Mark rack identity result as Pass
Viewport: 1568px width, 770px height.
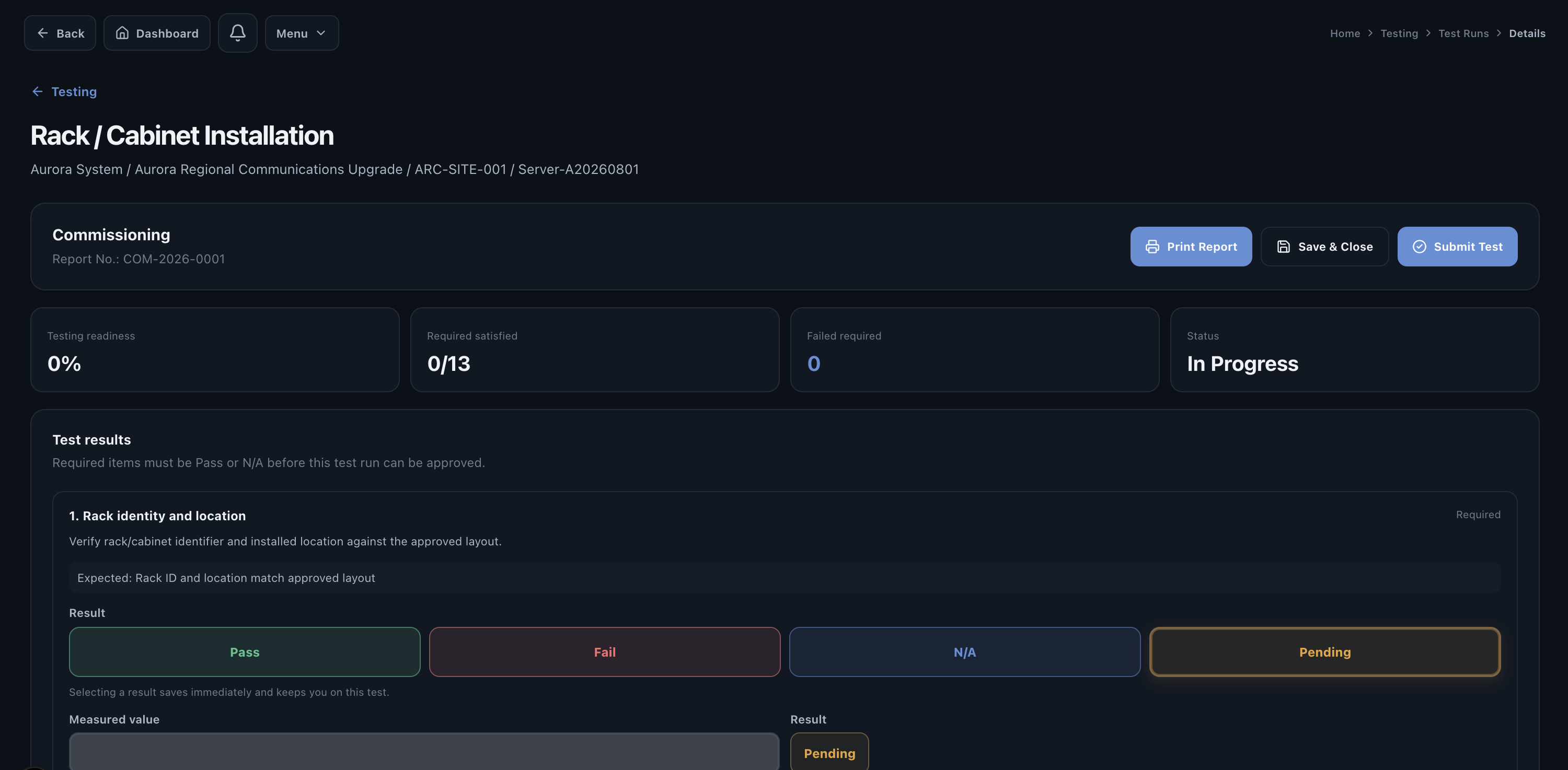click(245, 651)
